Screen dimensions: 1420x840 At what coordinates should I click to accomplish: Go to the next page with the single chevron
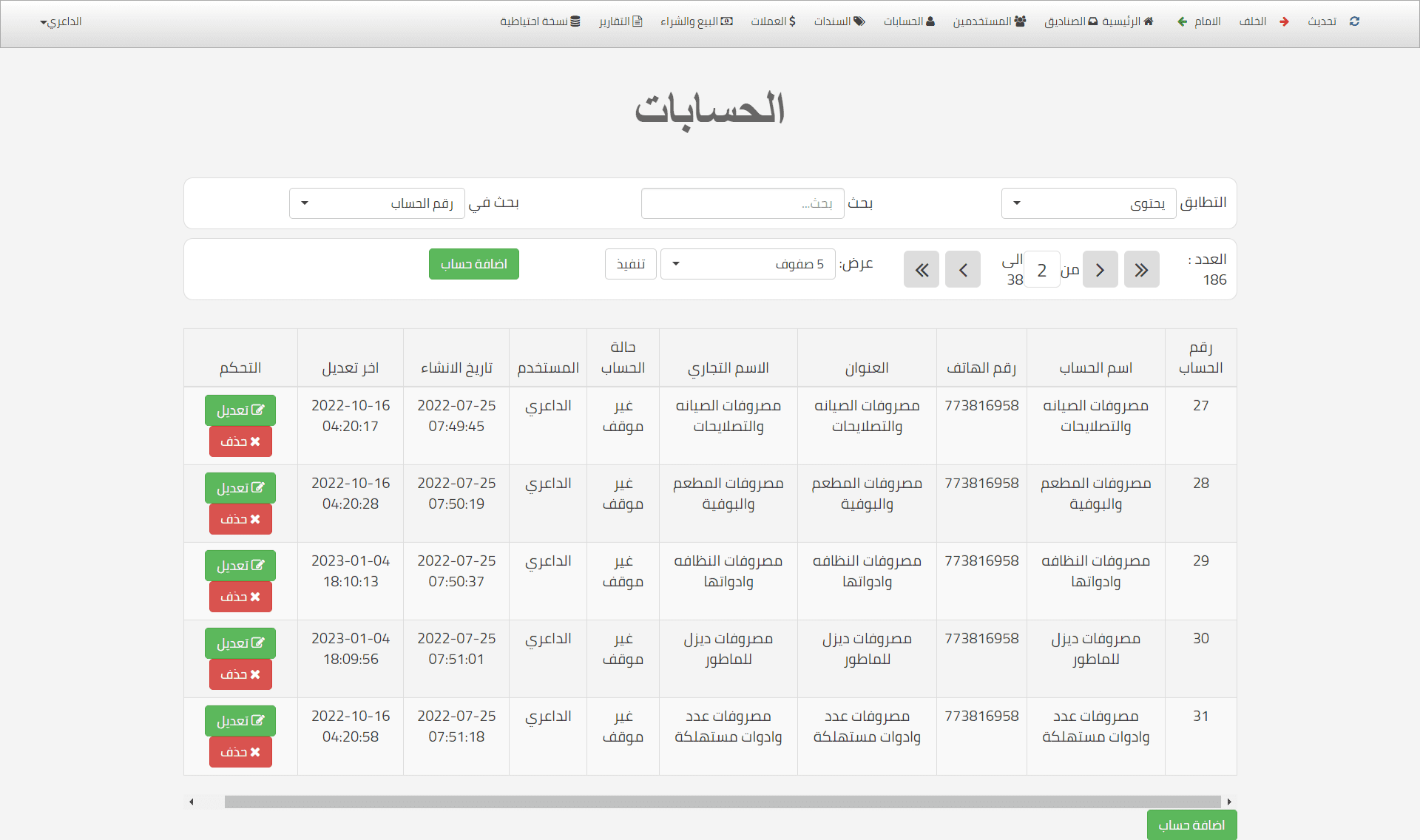963,270
